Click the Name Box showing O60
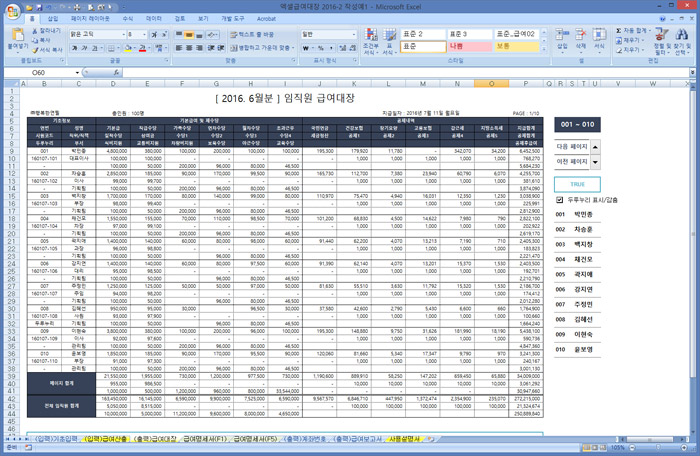 (x=38, y=72)
